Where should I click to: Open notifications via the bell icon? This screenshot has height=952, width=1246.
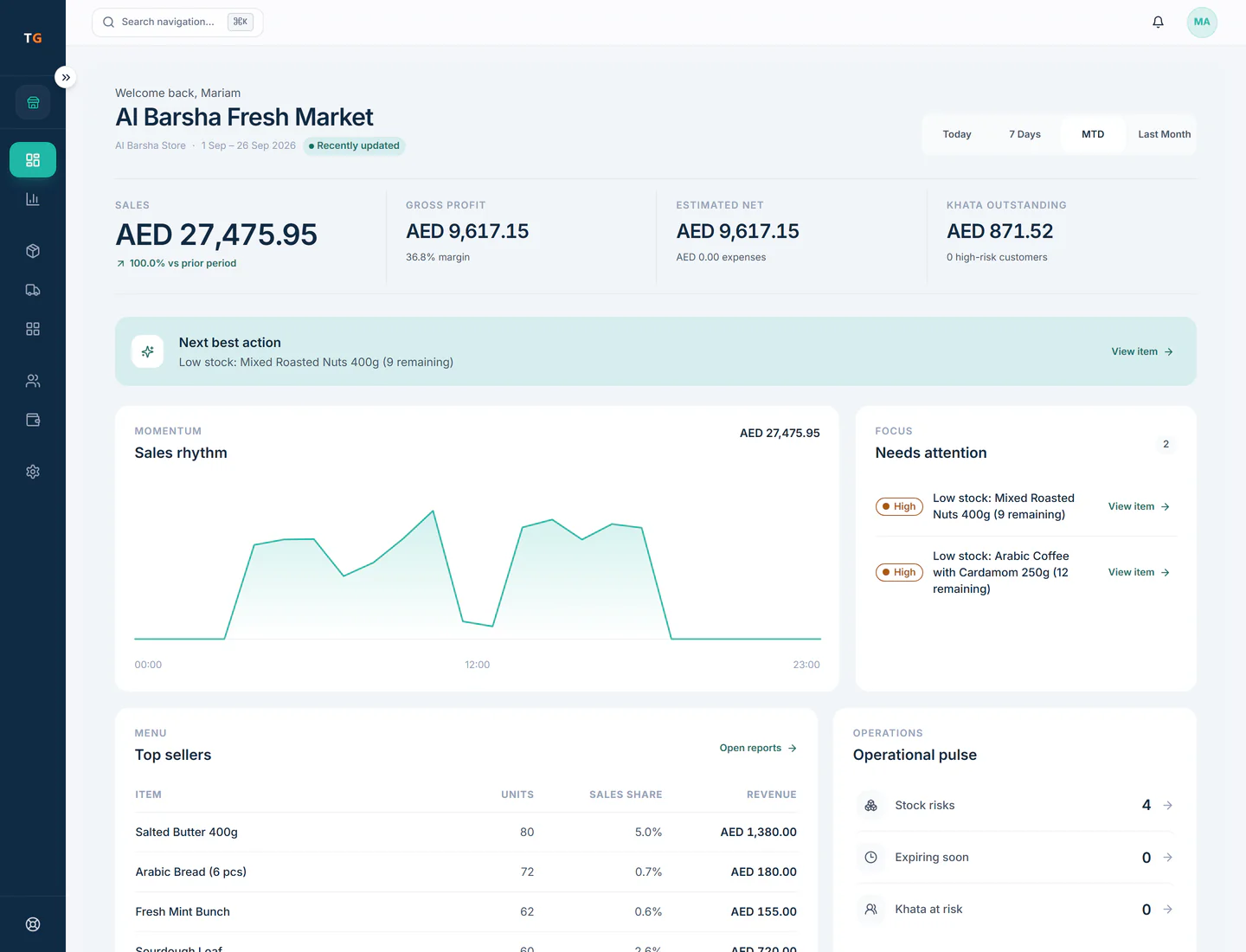[1158, 22]
